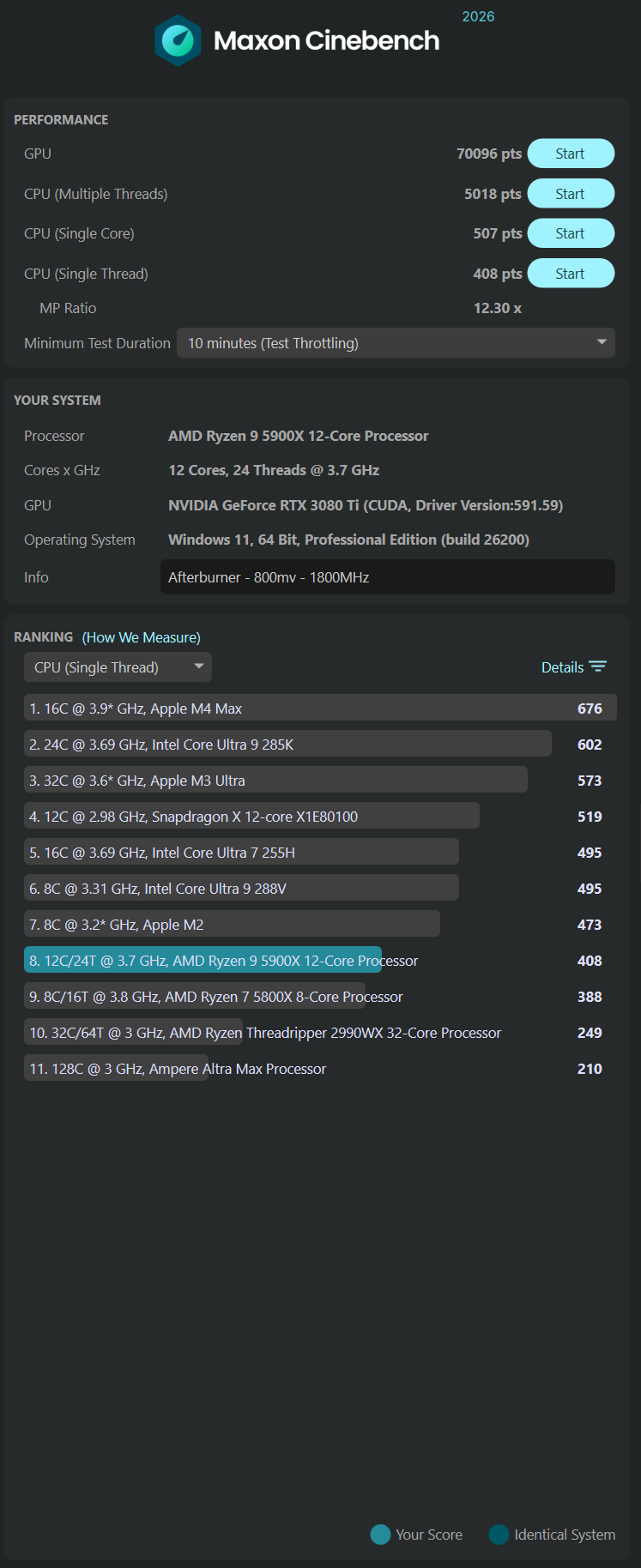This screenshot has height=1568, width=641.
Task: Start the CPU (Multiple Threads) test
Action: pyautogui.click(x=571, y=194)
